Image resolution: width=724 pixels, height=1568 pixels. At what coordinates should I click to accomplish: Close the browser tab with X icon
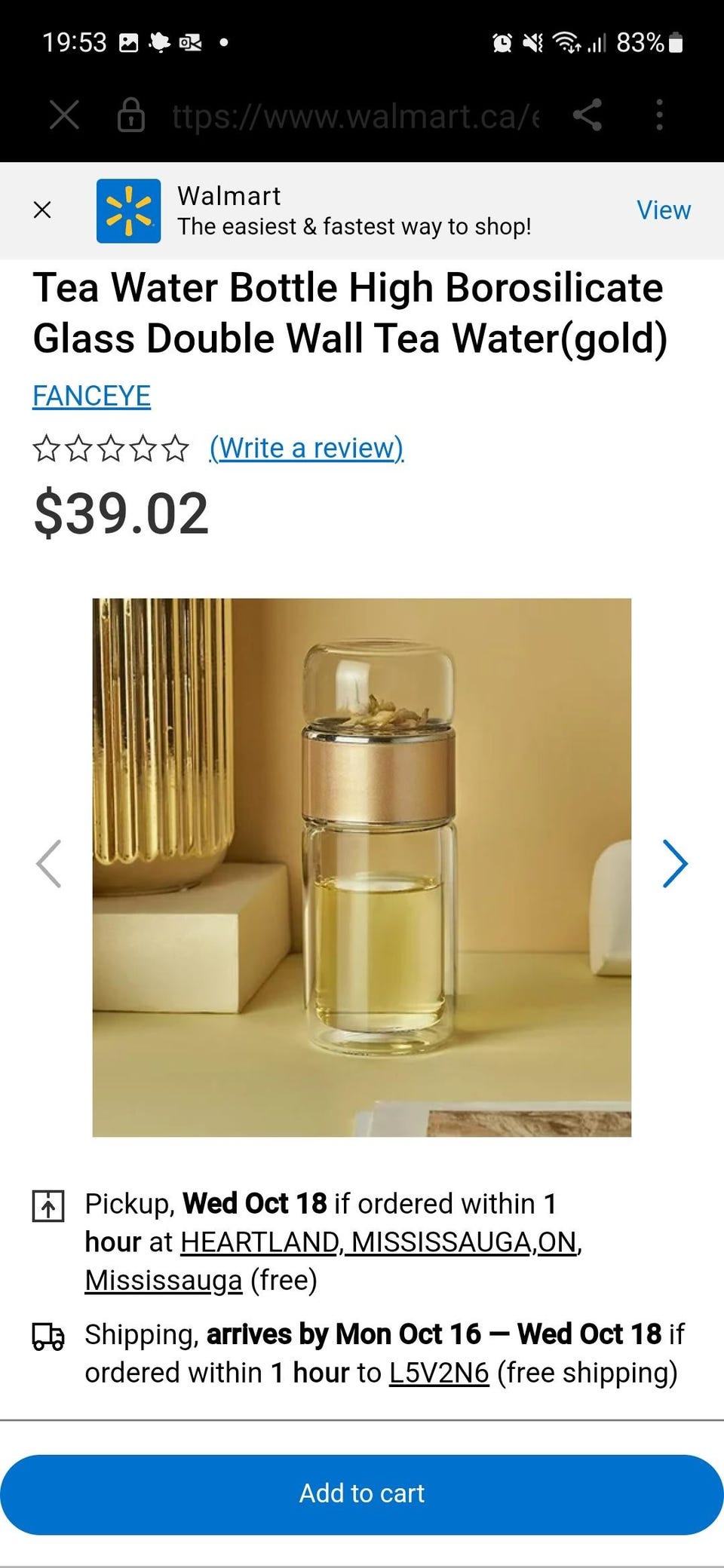click(64, 115)
